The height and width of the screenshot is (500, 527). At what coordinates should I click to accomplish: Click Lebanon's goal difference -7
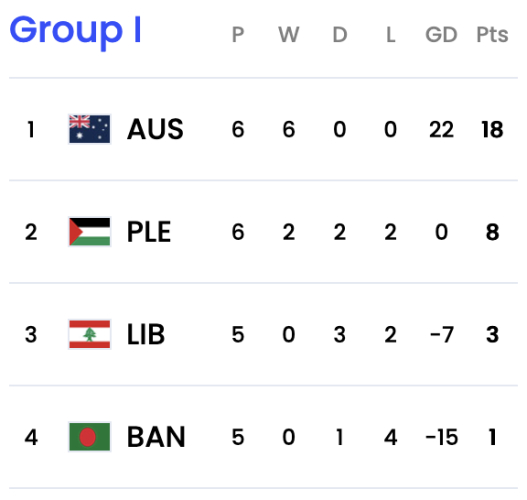pyautogui.click(x=442, y=335)
